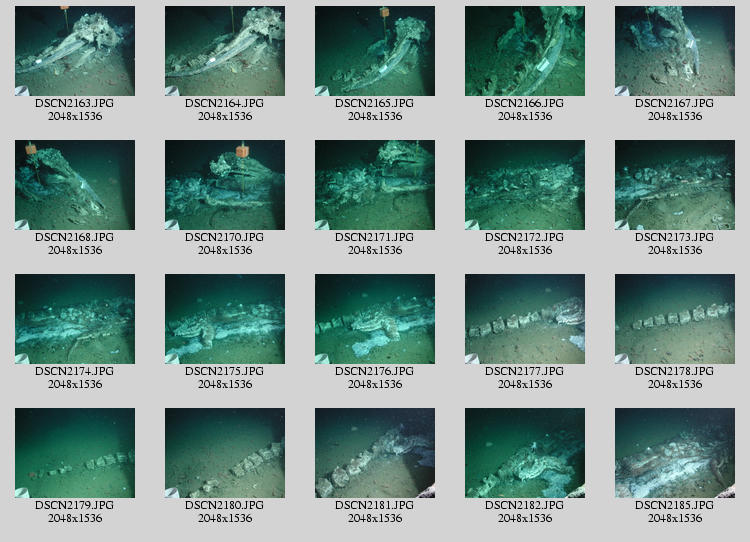
Task: Open thumbnail DSCN2175.JPG
Action: coord(225,319)
